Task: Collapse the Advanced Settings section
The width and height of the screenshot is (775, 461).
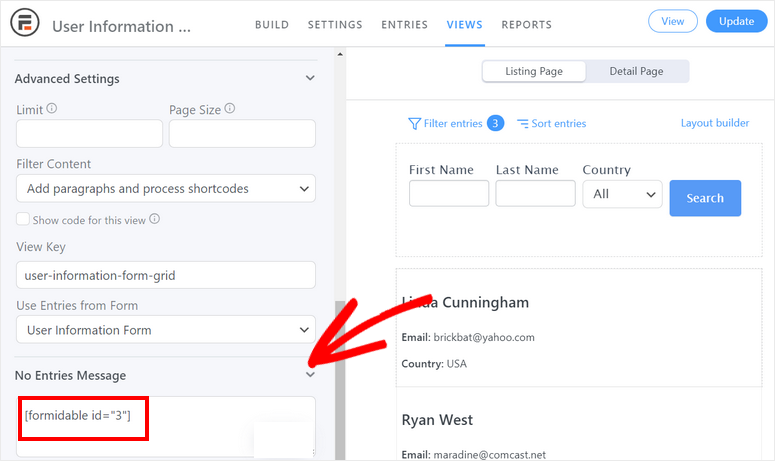Action: (x=310, y=78)
